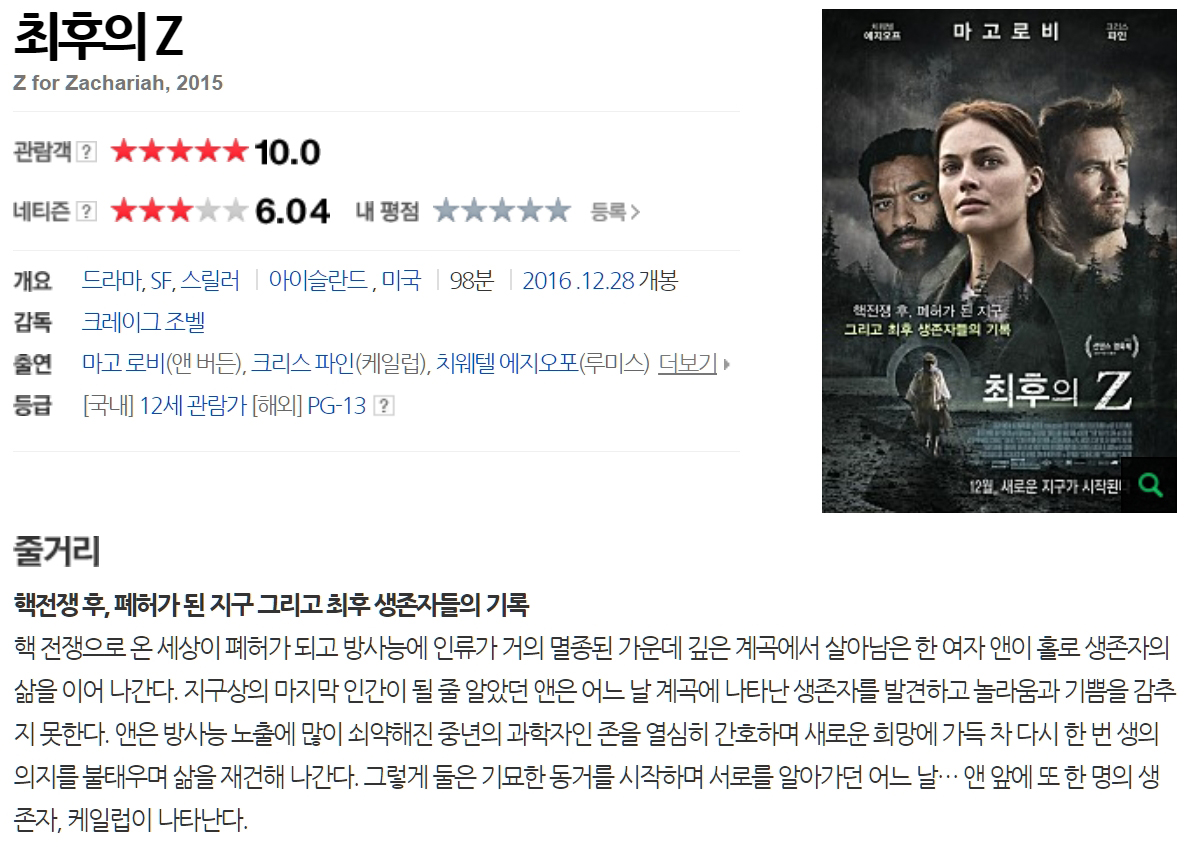
Task: Open the 아이슬란드 country link
Action: [x=318, y=281]
